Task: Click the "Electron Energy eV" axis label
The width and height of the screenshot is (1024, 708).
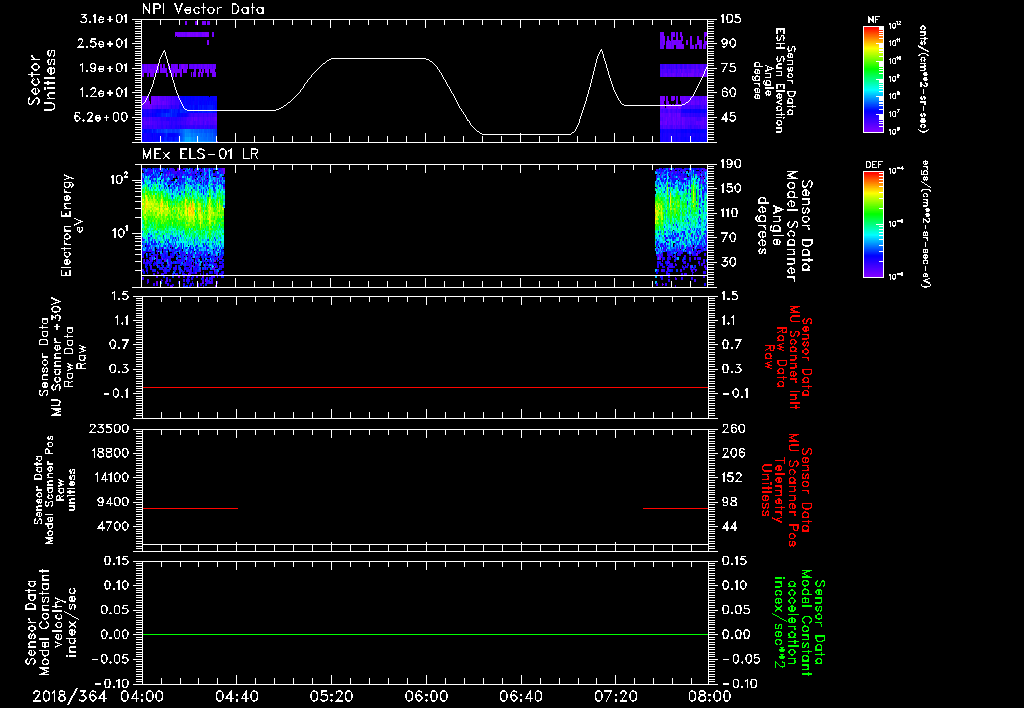Action: coord(73,225)
